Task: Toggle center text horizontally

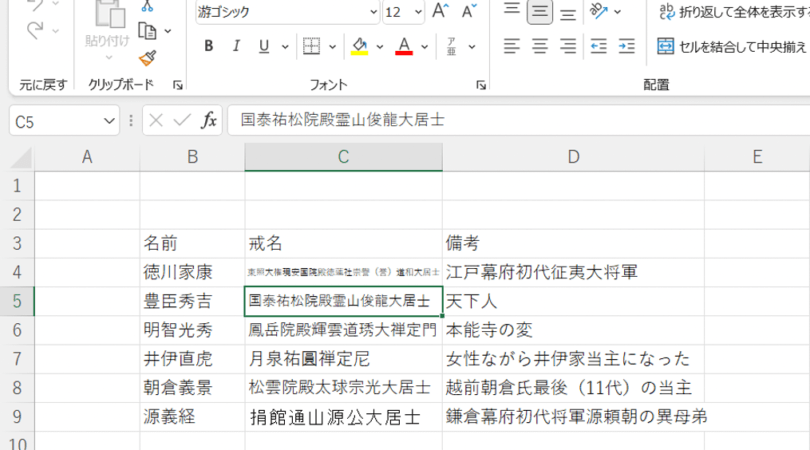Action: tap(540, 46)
